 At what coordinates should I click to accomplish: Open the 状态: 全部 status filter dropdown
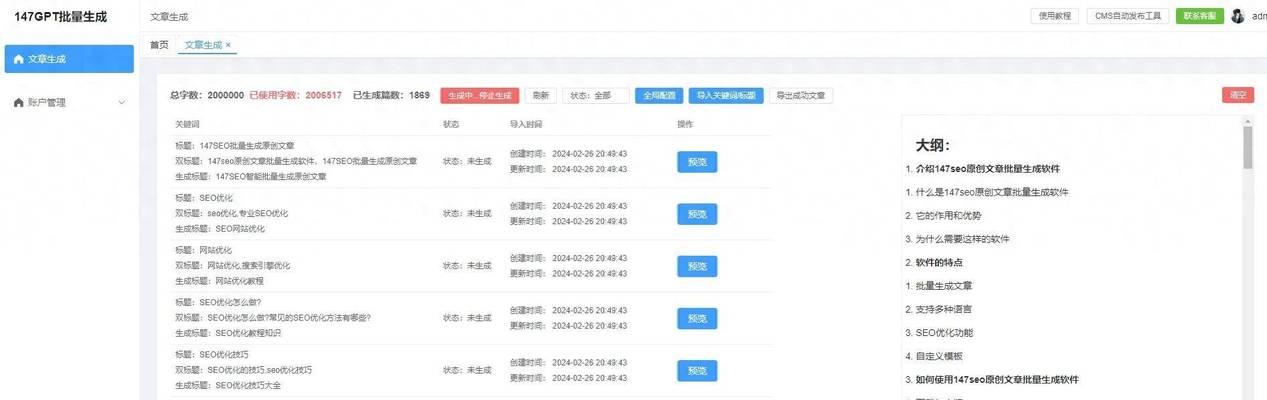coord(596,96)
